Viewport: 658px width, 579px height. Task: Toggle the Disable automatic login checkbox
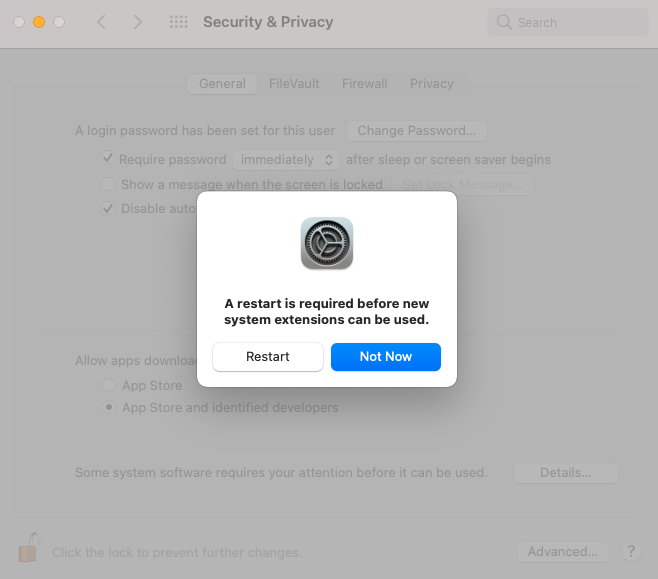tap(108, 208)
